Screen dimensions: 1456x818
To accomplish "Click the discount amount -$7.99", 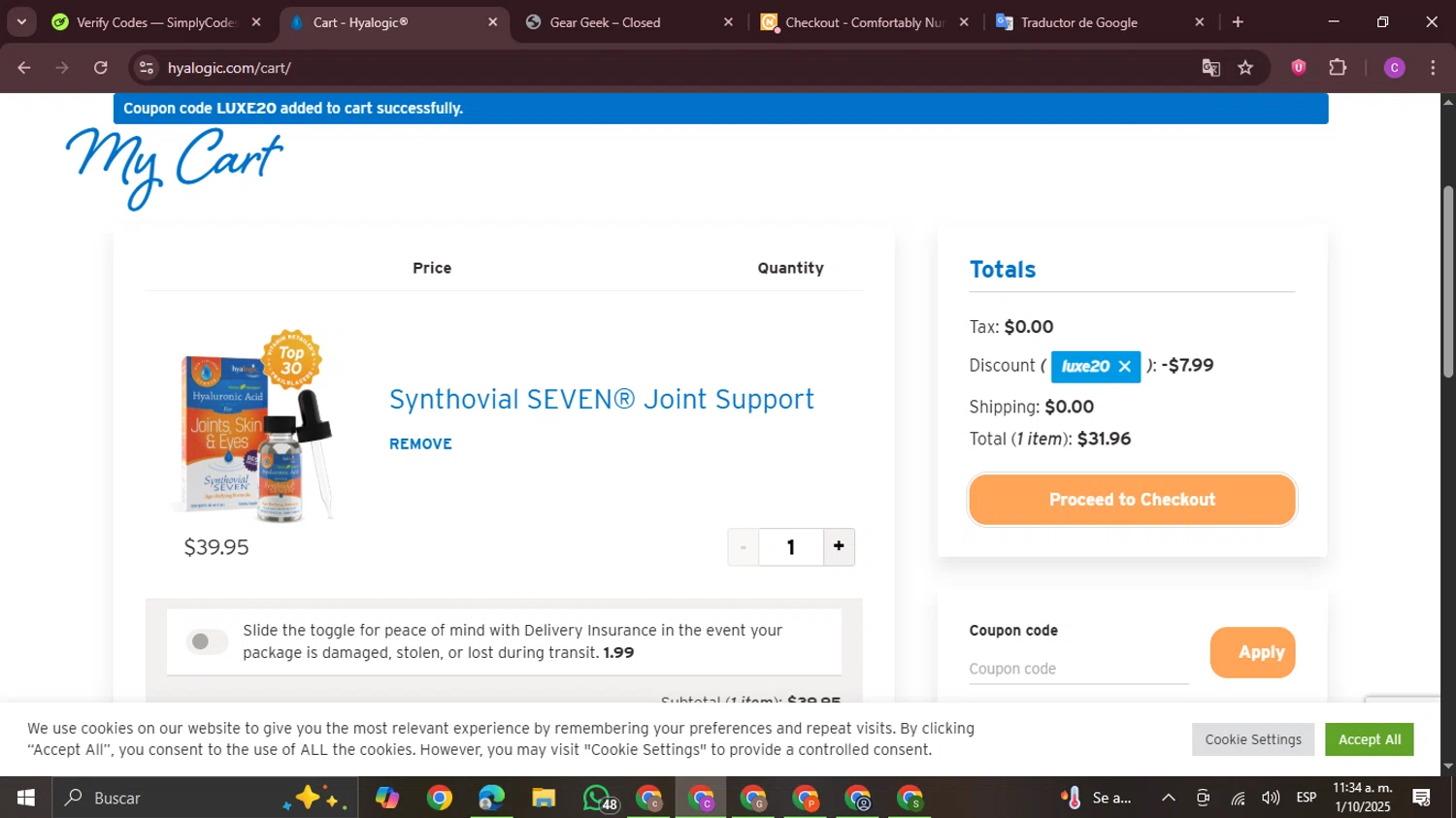I will (x=1187, y=366).
